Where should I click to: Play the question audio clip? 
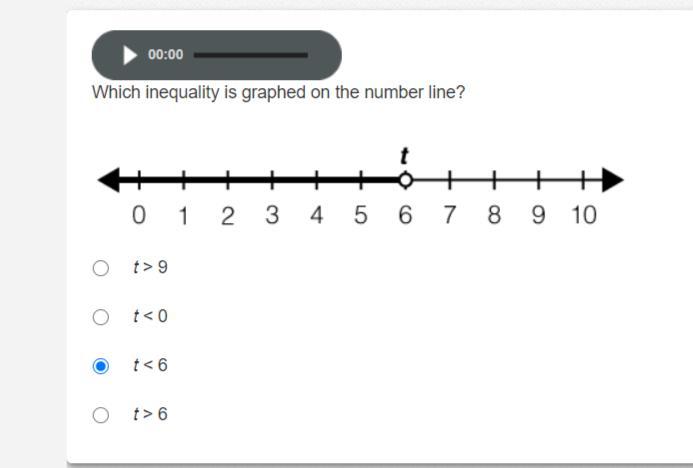[x=129, y=55]
